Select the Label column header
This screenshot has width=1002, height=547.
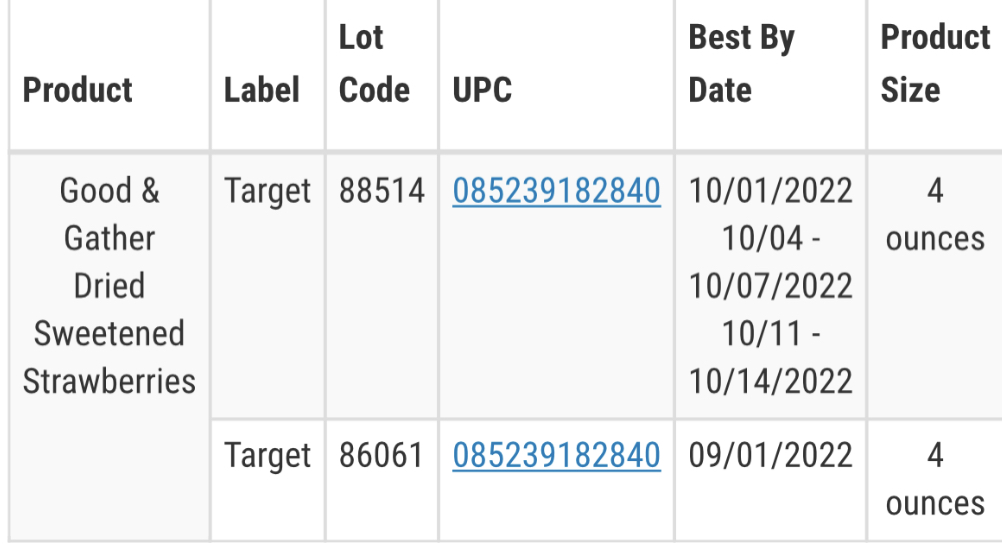(261, 89)
